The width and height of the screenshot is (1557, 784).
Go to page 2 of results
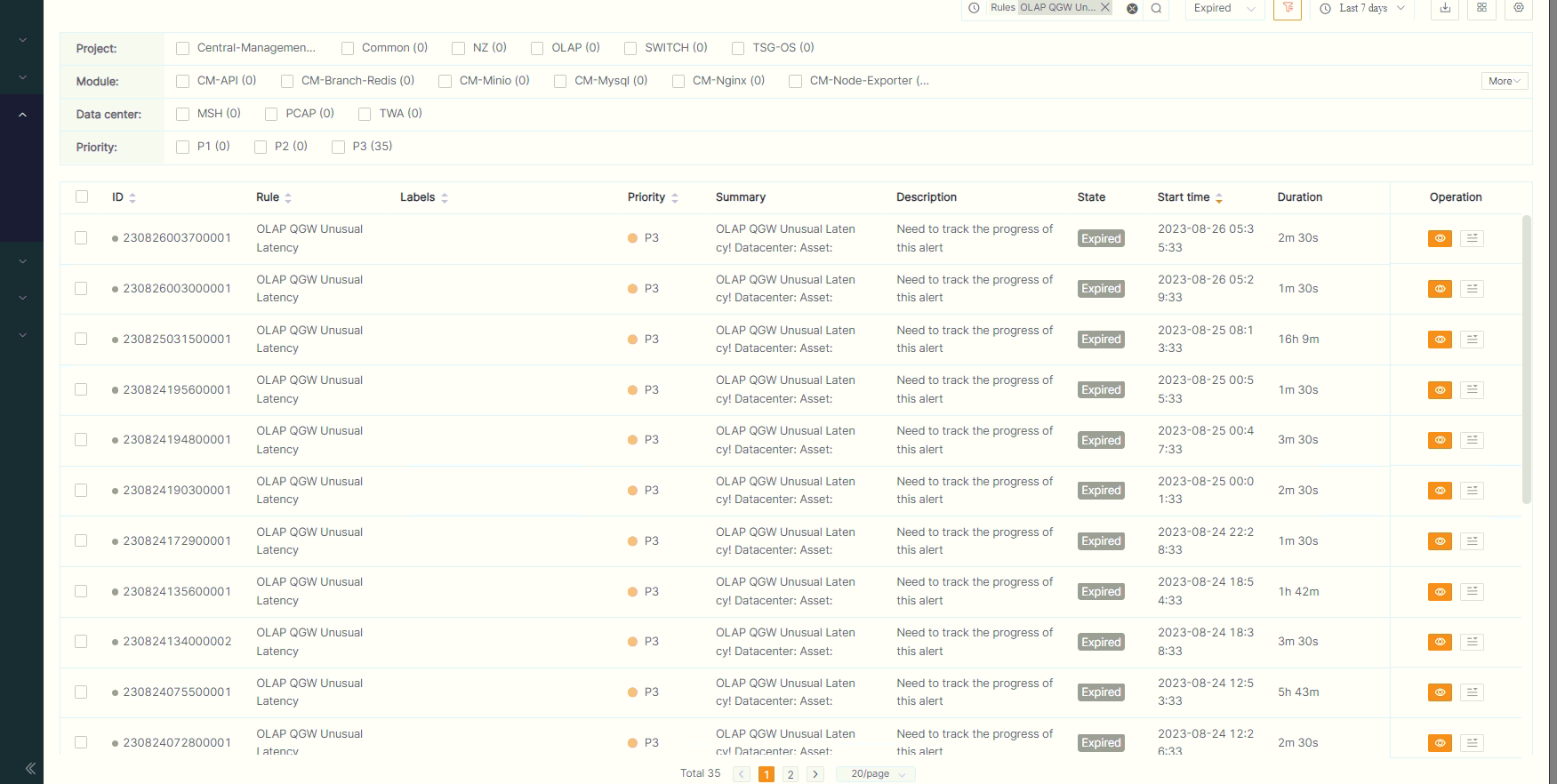point(790,774)
